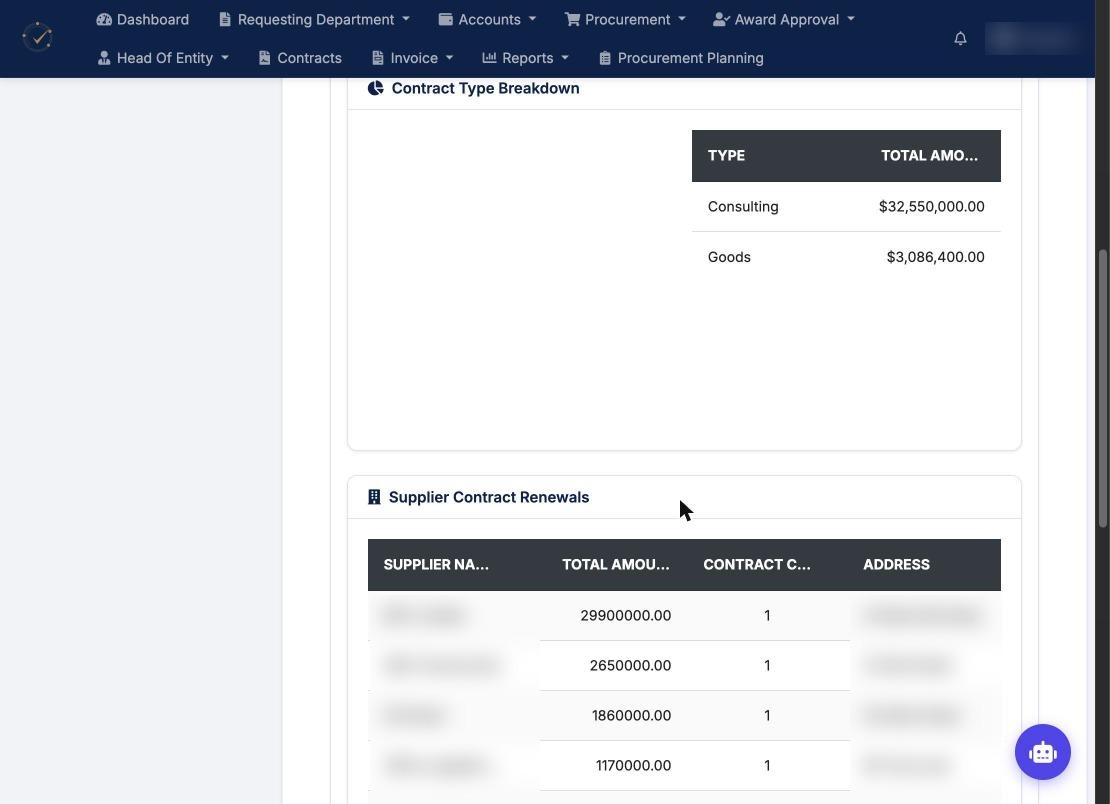The image size is (1110, 804).
Task: Click the Contract Type Breakdown pie icon
Action: coord(376,88)
